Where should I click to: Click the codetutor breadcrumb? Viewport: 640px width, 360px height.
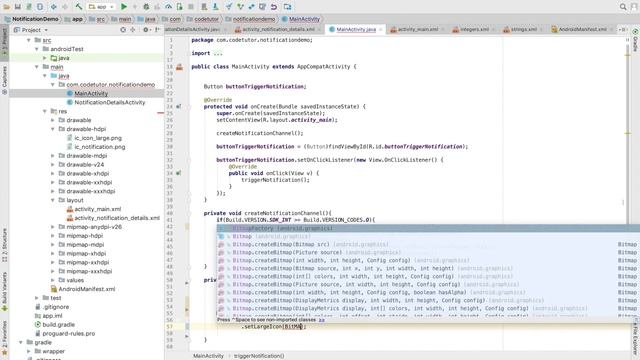[x=203, y=19]
